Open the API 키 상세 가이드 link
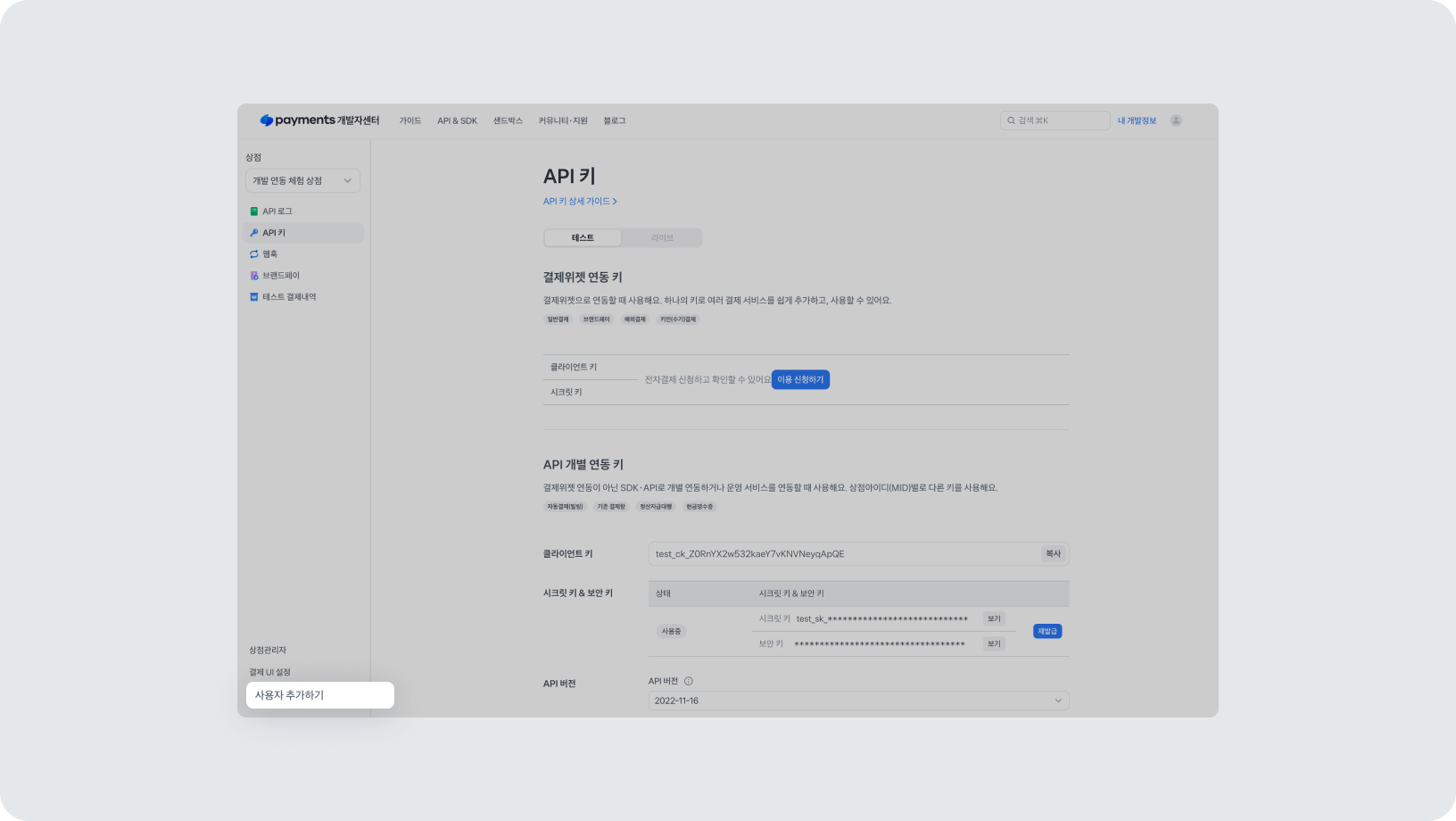This screenshot has width=1456, height=821. point(580,202)
